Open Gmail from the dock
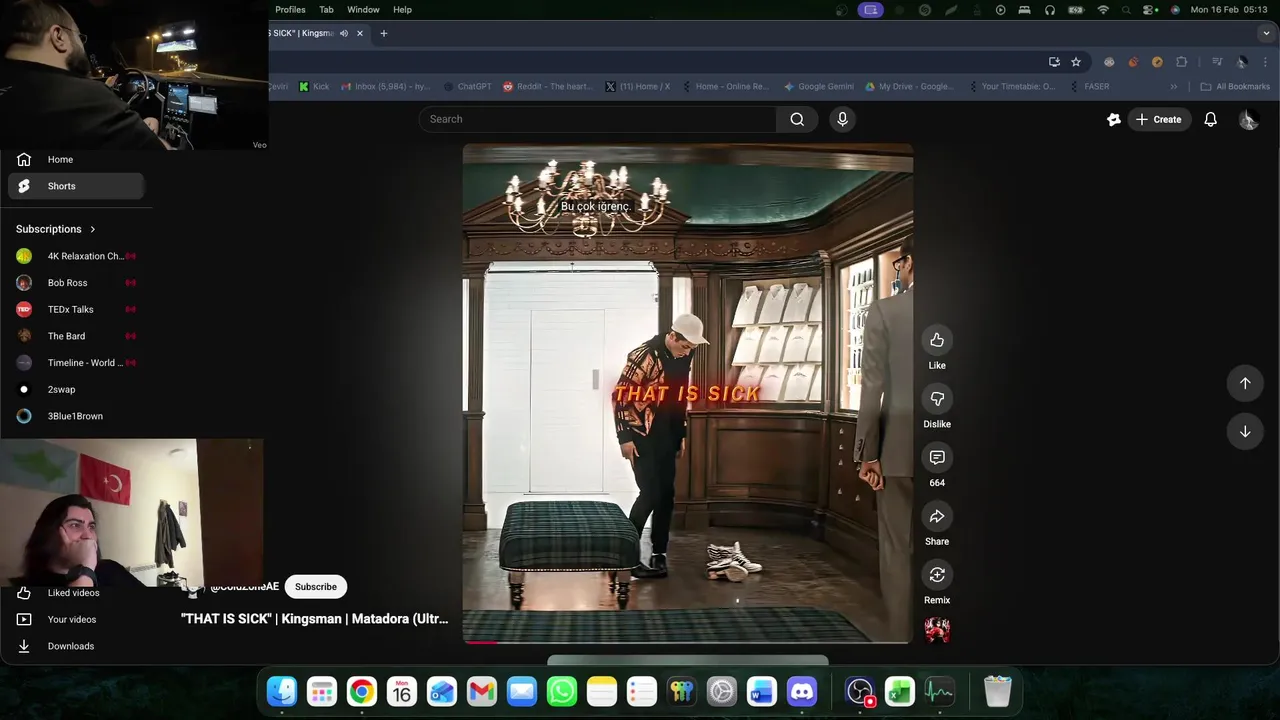Viewport: 1280px width, 720px height. click(482, 691)
